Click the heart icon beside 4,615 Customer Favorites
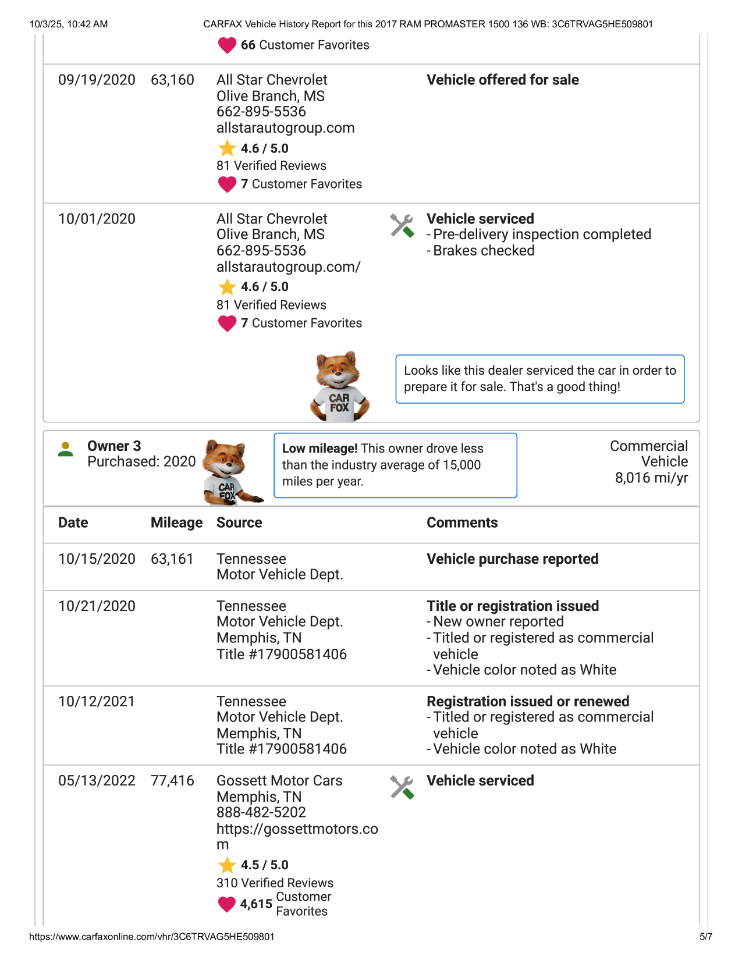 point(227,904)
